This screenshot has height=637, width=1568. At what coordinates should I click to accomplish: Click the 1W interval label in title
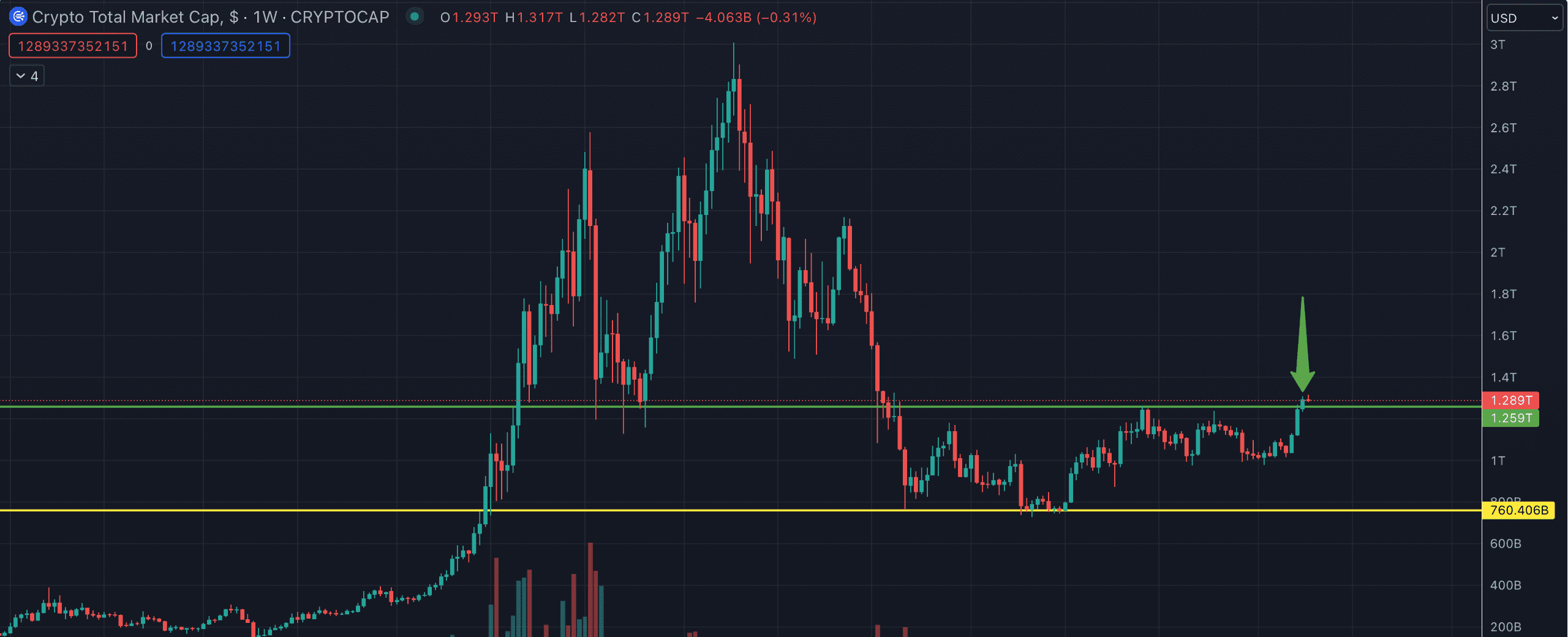coord(265,17)
